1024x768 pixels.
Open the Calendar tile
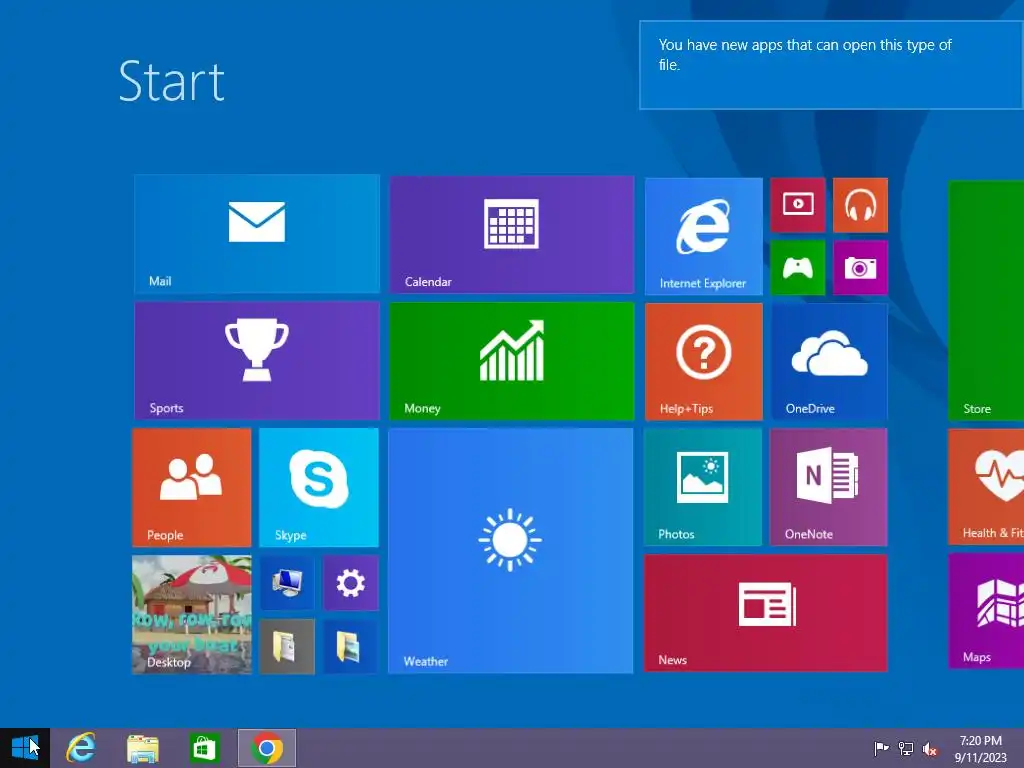coord(512,234)
